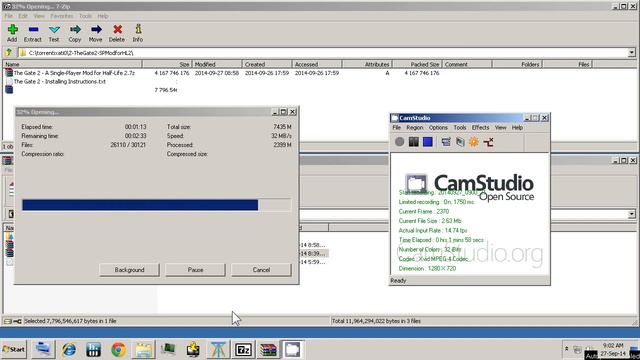
Task: Click the Extract toolbar icon
Action: coord(33,33)
